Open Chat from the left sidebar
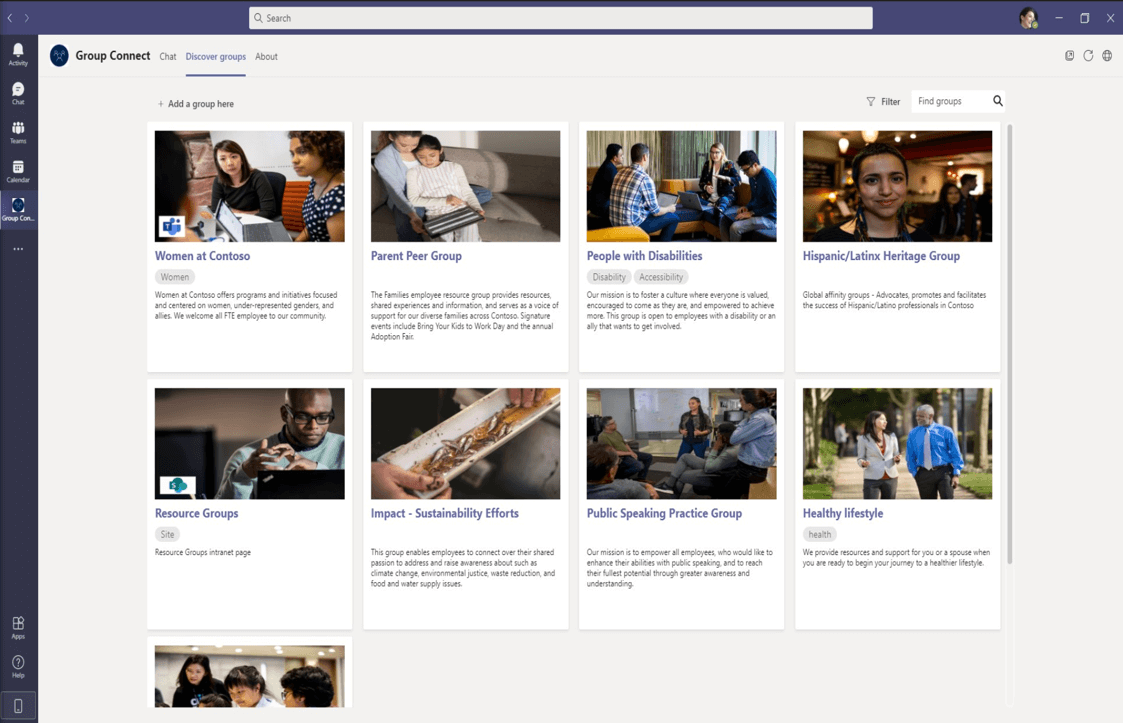This screenshot has width=1123, height=723. pos(18,93)
